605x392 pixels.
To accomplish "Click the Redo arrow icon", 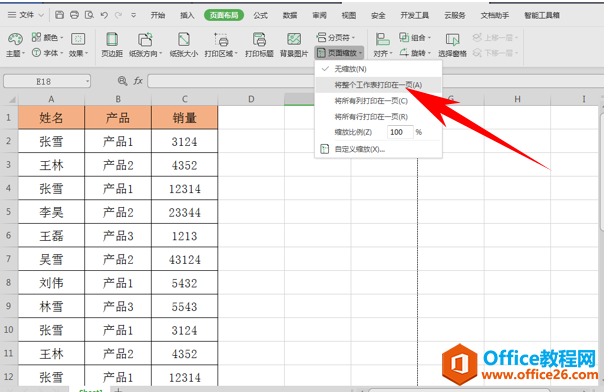I will pyautogui.click(x=118, y=15).
